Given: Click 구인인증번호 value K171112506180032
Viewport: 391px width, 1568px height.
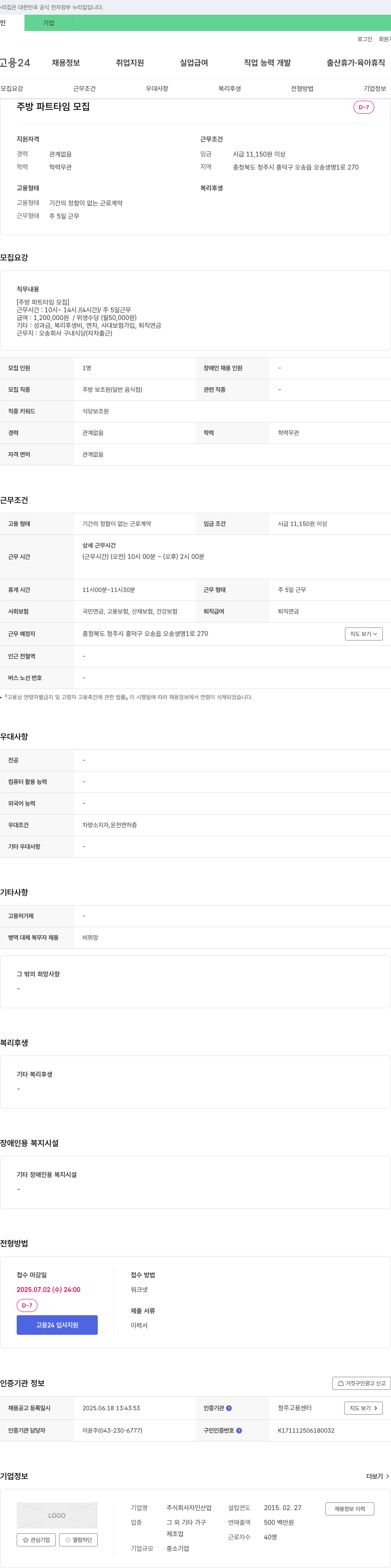Looking at the screenshot, I should click(306, 1431).
